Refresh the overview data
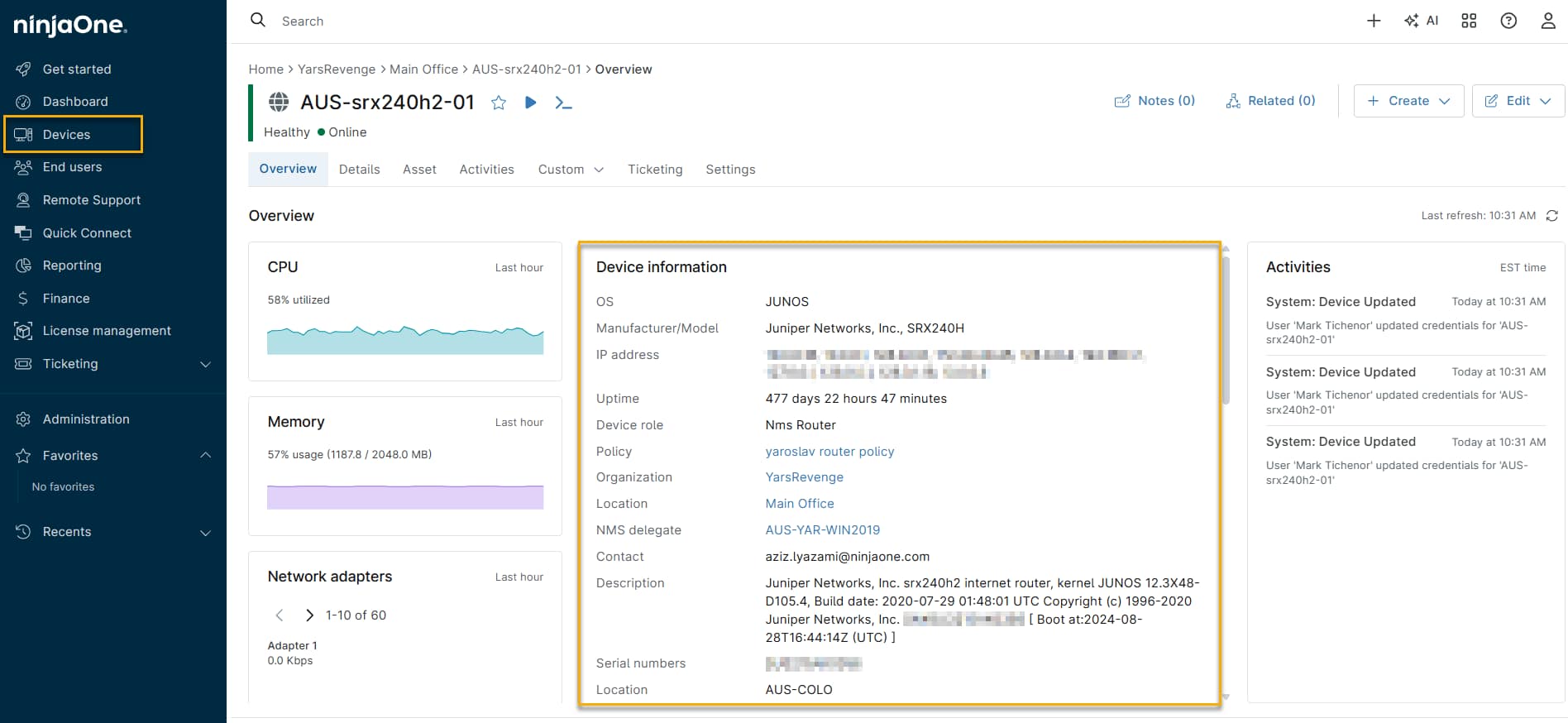The width and height of the screenshot is (1568, 723). coord(1552,216)
